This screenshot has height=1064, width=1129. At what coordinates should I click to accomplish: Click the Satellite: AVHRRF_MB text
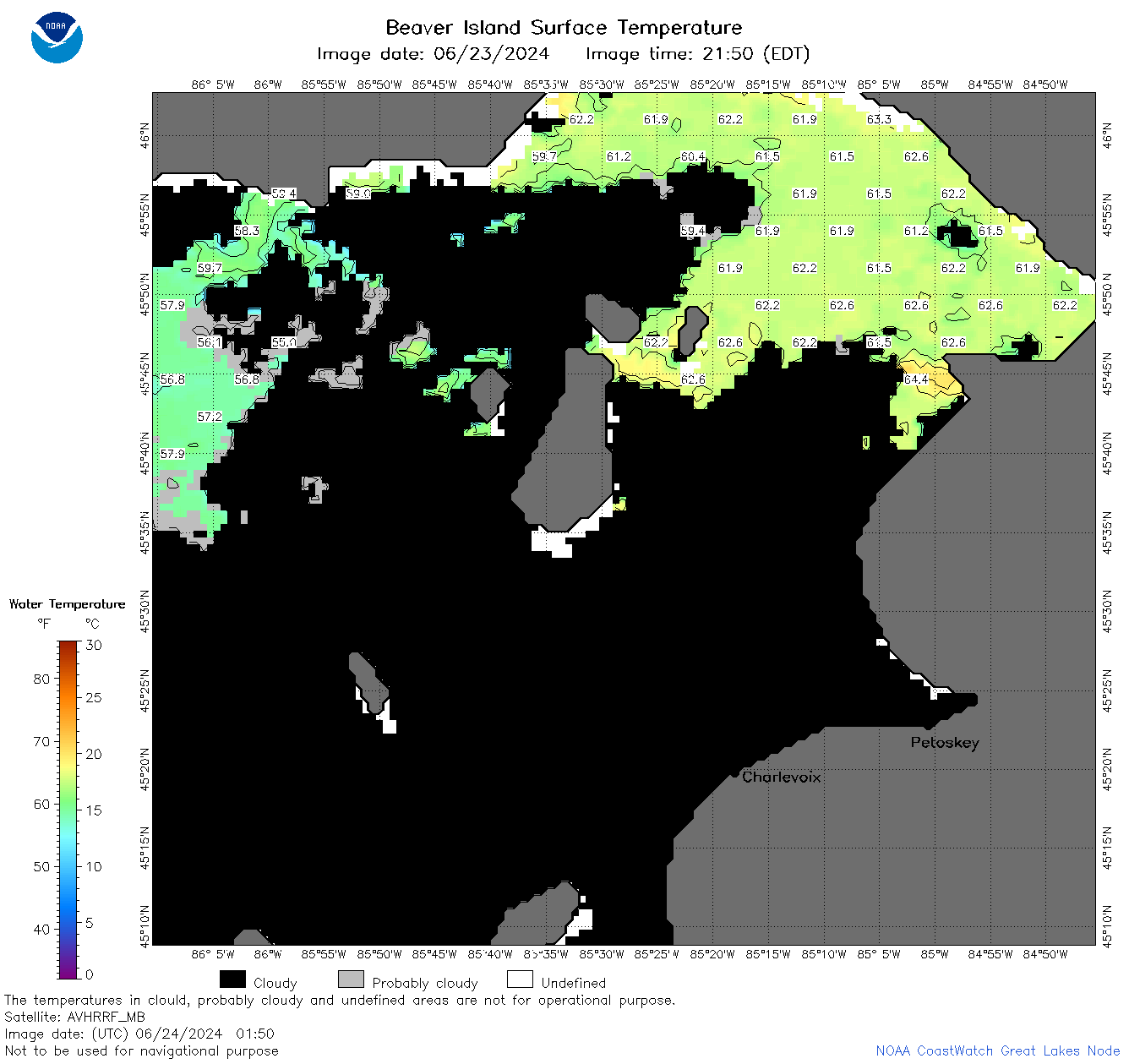tap(74, 1017)
